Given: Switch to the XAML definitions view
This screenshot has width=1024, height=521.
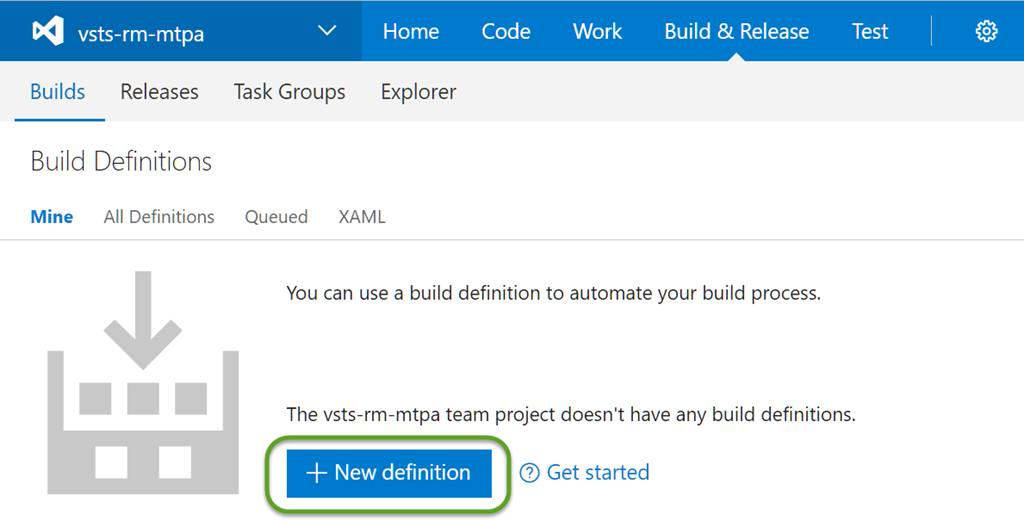Looking at the screenshot, I should (x=362, y=217).
